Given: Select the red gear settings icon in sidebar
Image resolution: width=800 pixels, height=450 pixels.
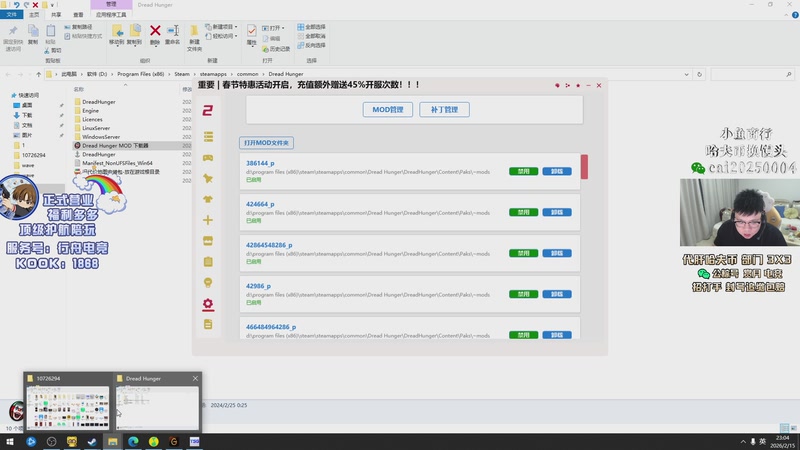Looking at the screenshot, I should point(208,304).
